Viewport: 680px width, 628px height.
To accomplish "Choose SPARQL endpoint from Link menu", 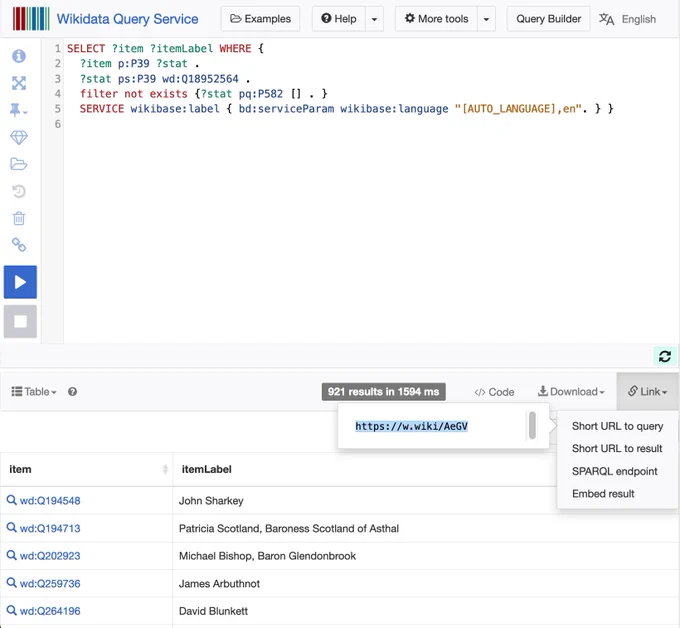I will point(615,471).
